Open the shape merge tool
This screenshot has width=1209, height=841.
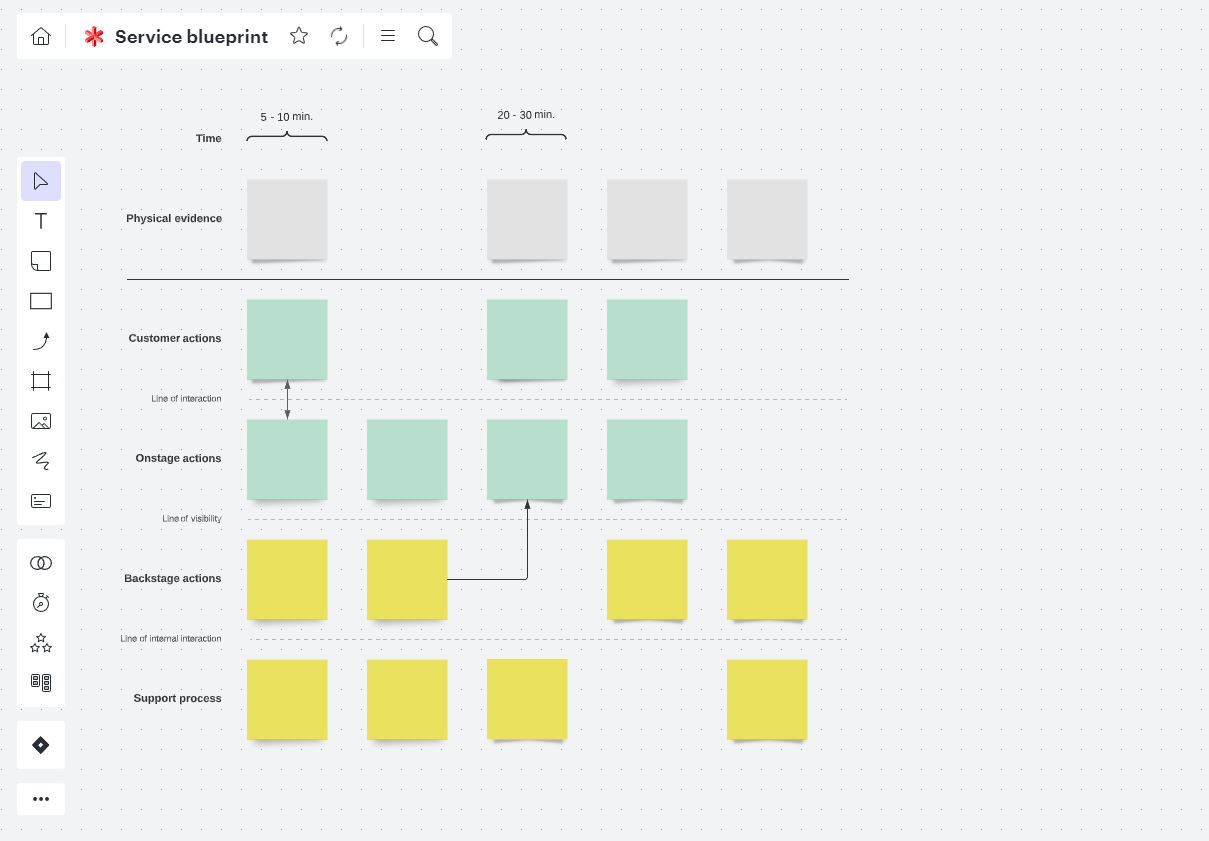(40, 562)
